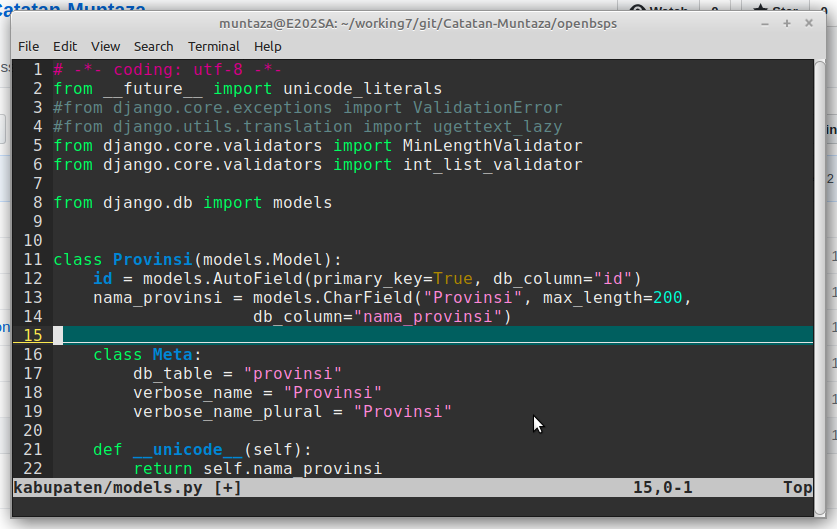The height and width of the screenshot is (529, 837).
Task: Click the Star button in background page
Action: coord(775,9)
